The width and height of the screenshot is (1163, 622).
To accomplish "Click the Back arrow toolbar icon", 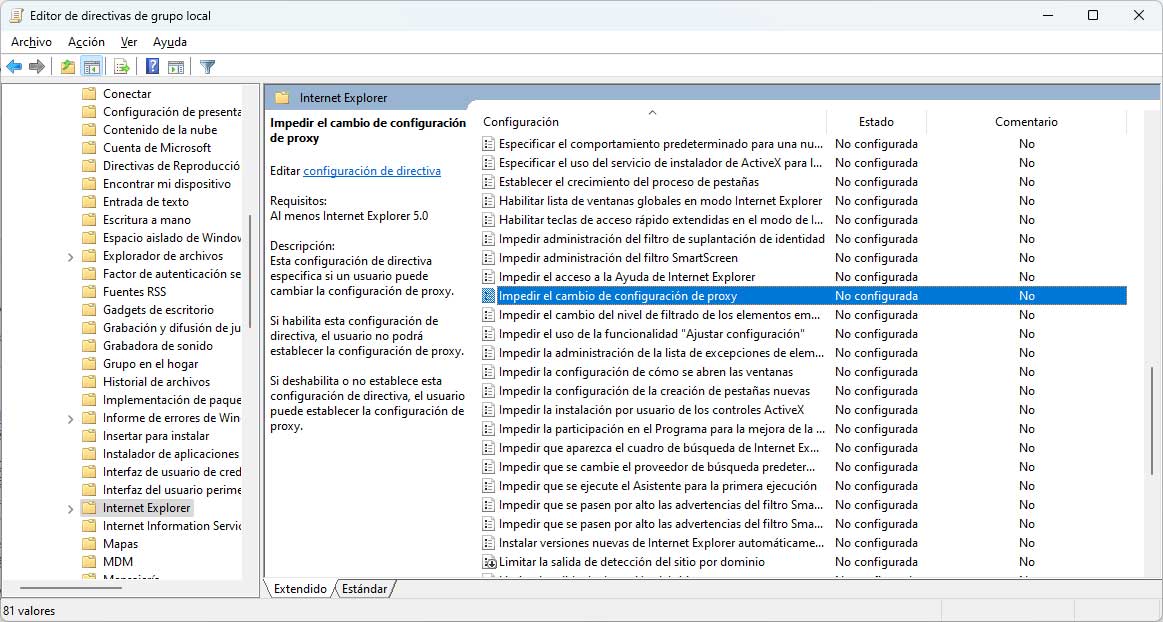I will click(14, 67).
